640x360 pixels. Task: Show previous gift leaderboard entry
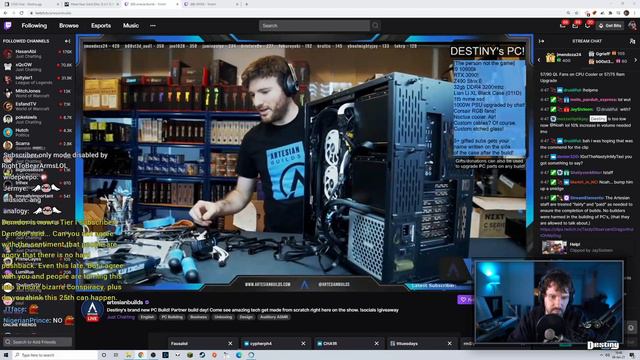(539, 60)
